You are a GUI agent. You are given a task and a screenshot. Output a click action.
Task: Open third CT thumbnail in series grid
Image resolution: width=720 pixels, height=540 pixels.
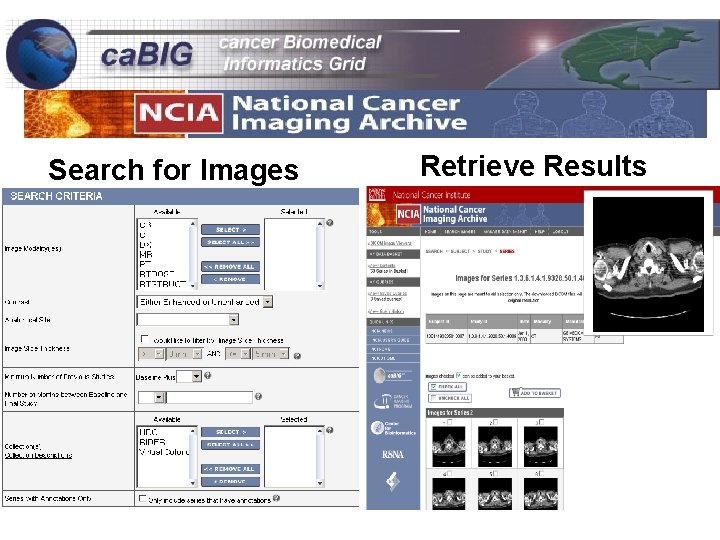click(540, 446)
